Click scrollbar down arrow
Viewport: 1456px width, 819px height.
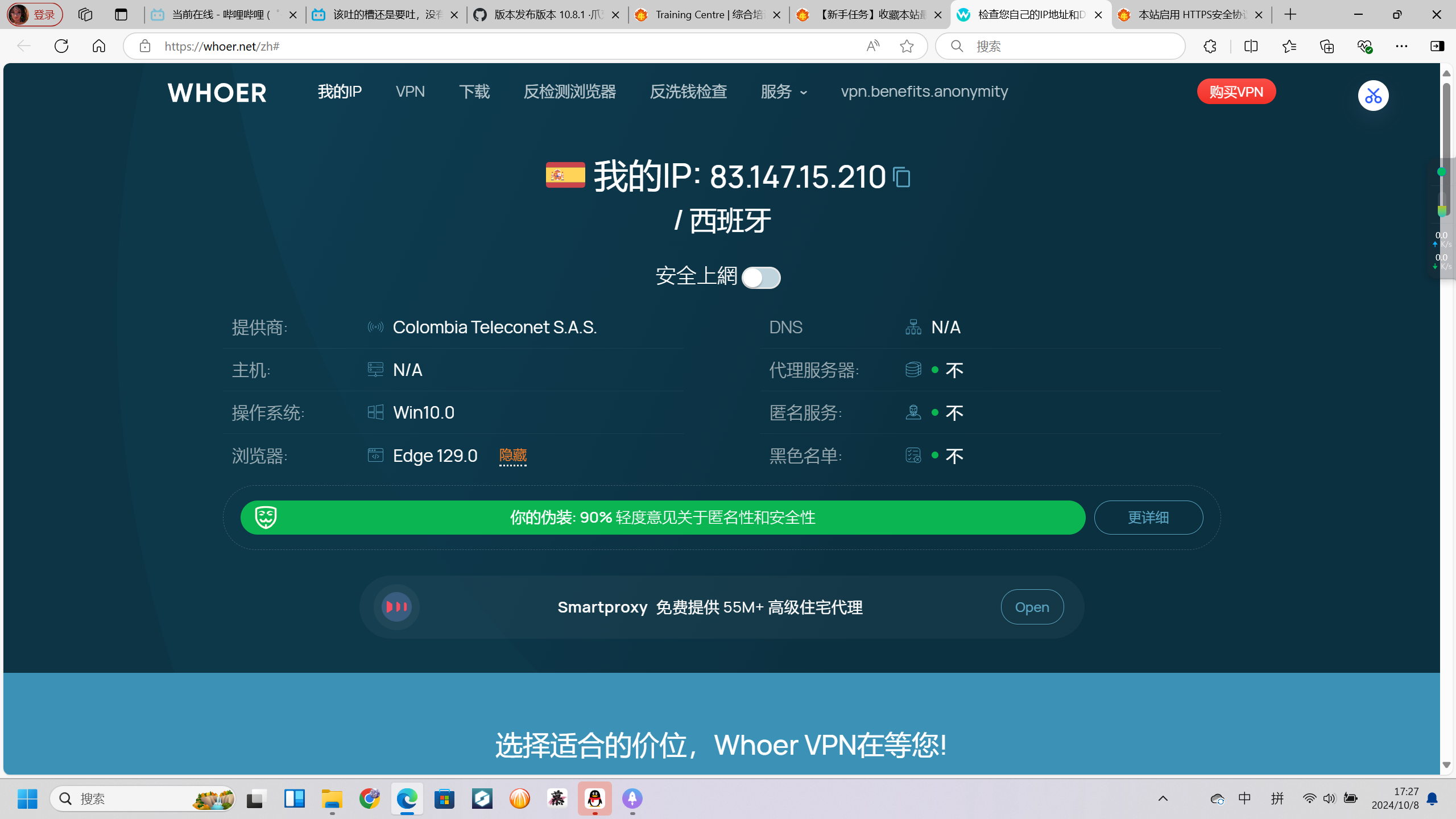click(x=1446, y=765)
